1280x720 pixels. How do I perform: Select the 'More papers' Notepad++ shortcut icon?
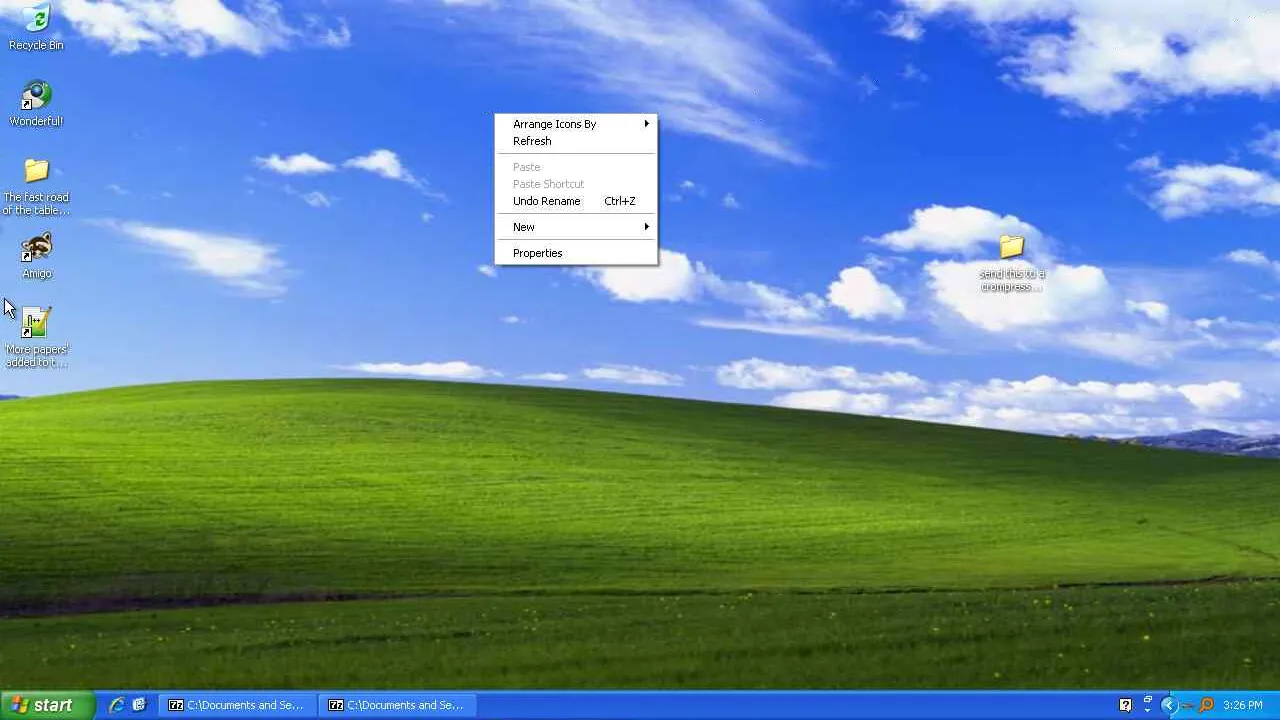point(36,337)
